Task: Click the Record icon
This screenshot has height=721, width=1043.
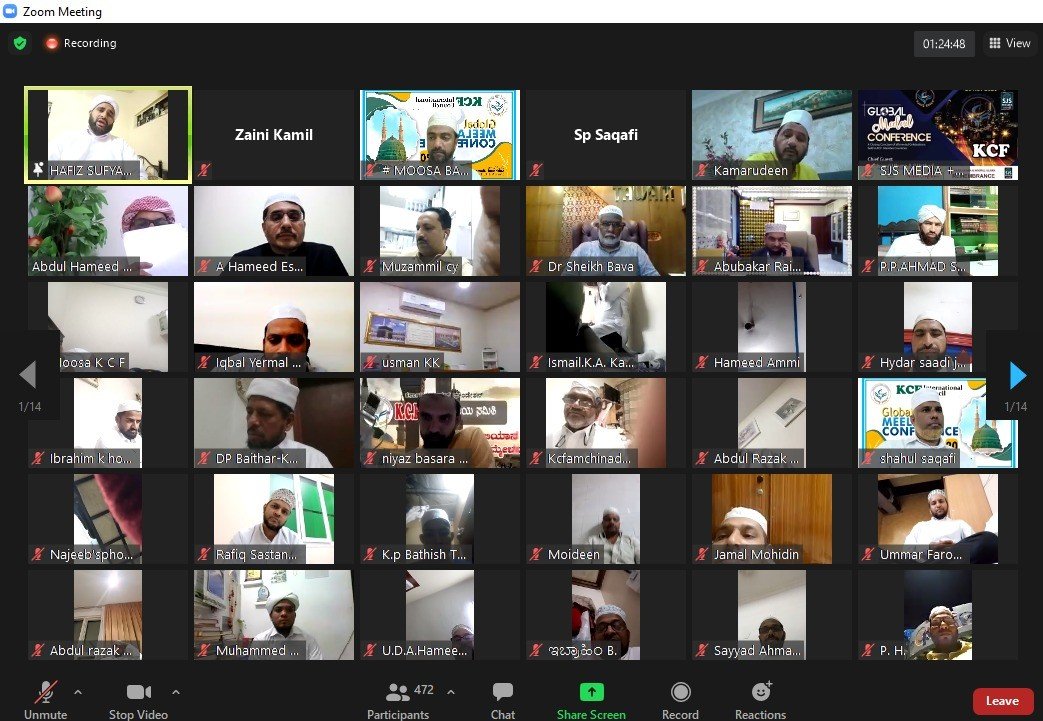Action: [x=680, y=692]
